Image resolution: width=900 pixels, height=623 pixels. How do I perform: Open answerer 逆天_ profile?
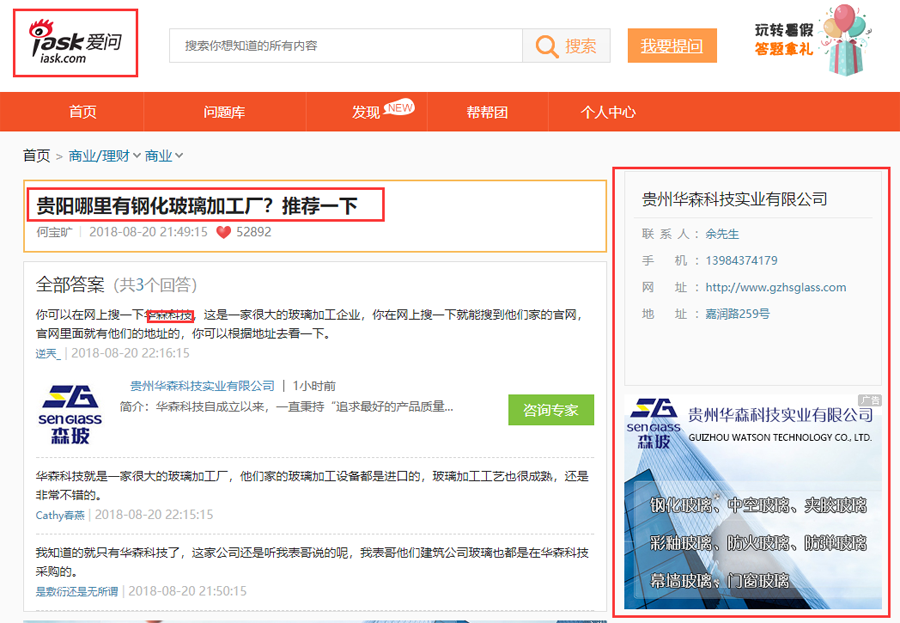(x=48, y=353)
